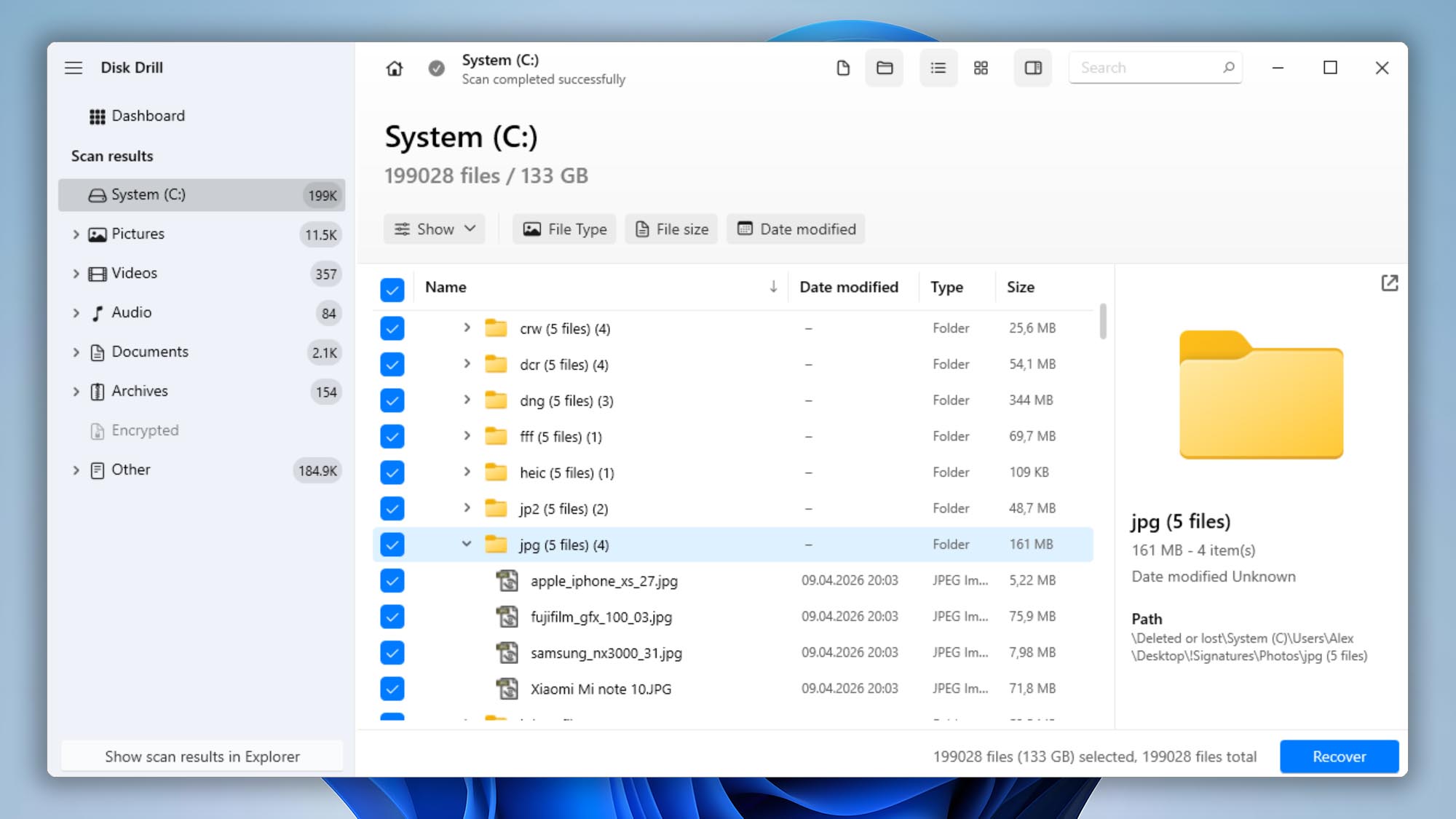Switch to folder view icon

pos(885,68)
